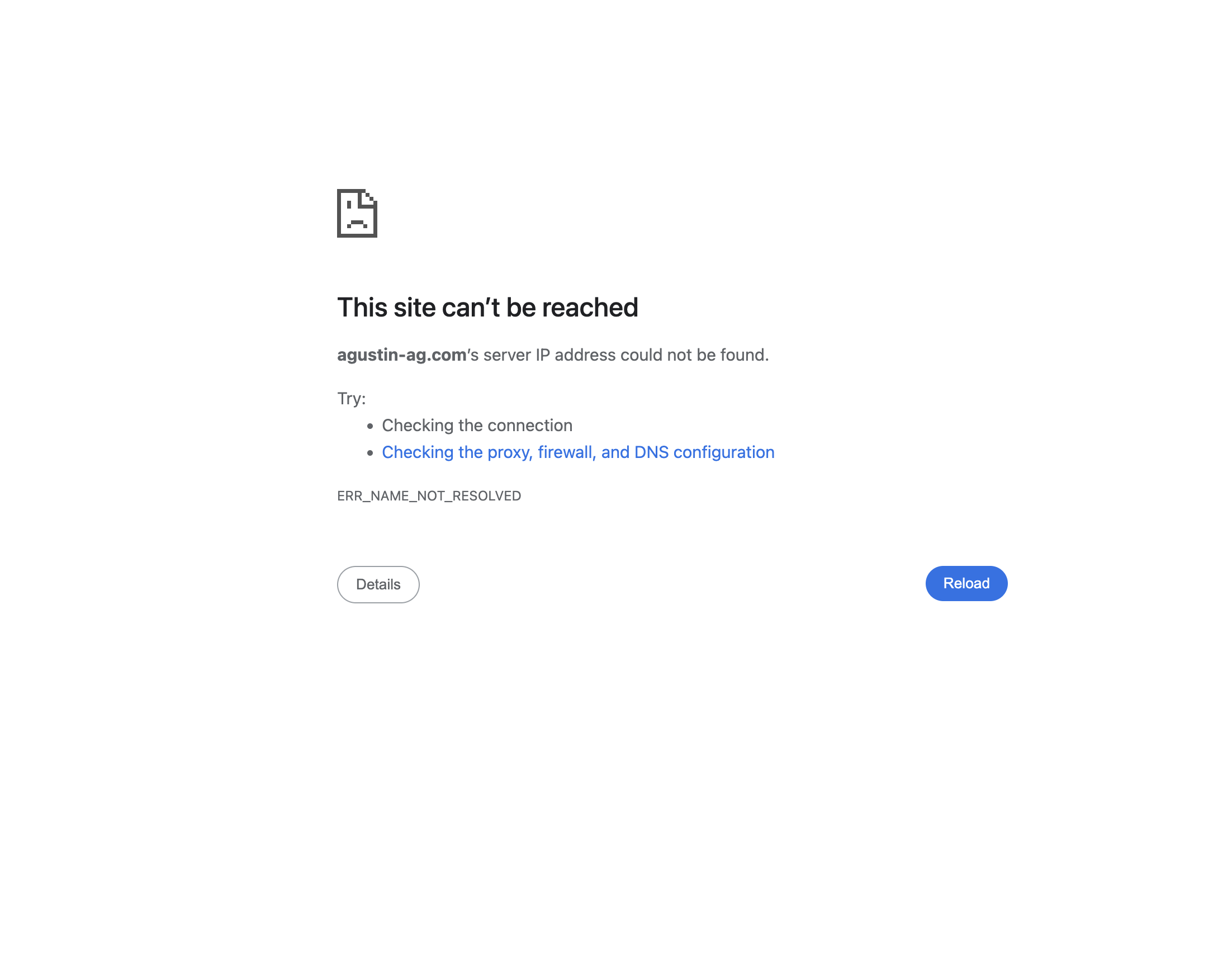
Task: Reload the page with the blue button
Action: coord(966,583)
